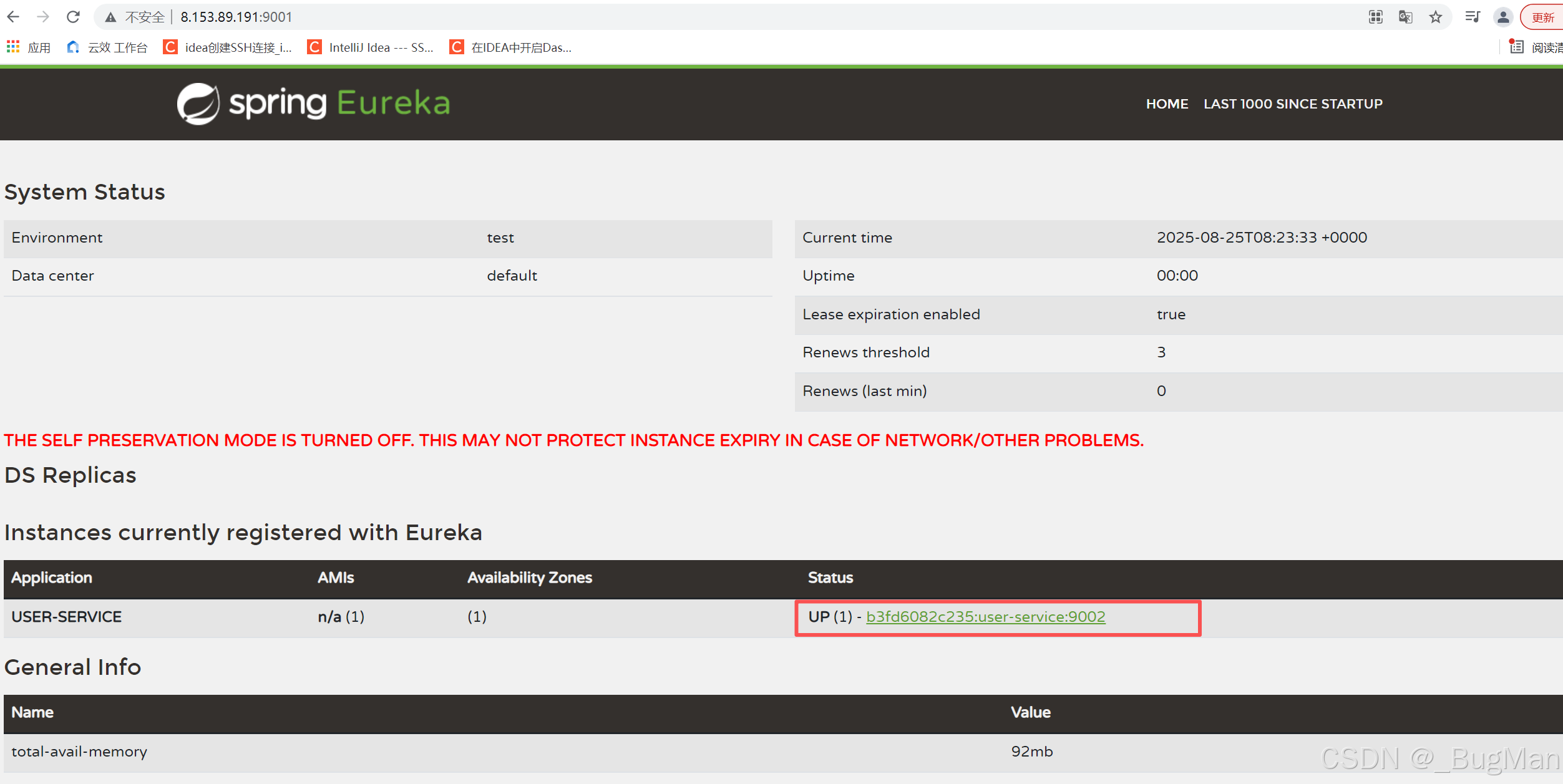The height and width of the screenshot is (784, 1563).
Task: Click the '92mb' memory value
Action: 1032,752
